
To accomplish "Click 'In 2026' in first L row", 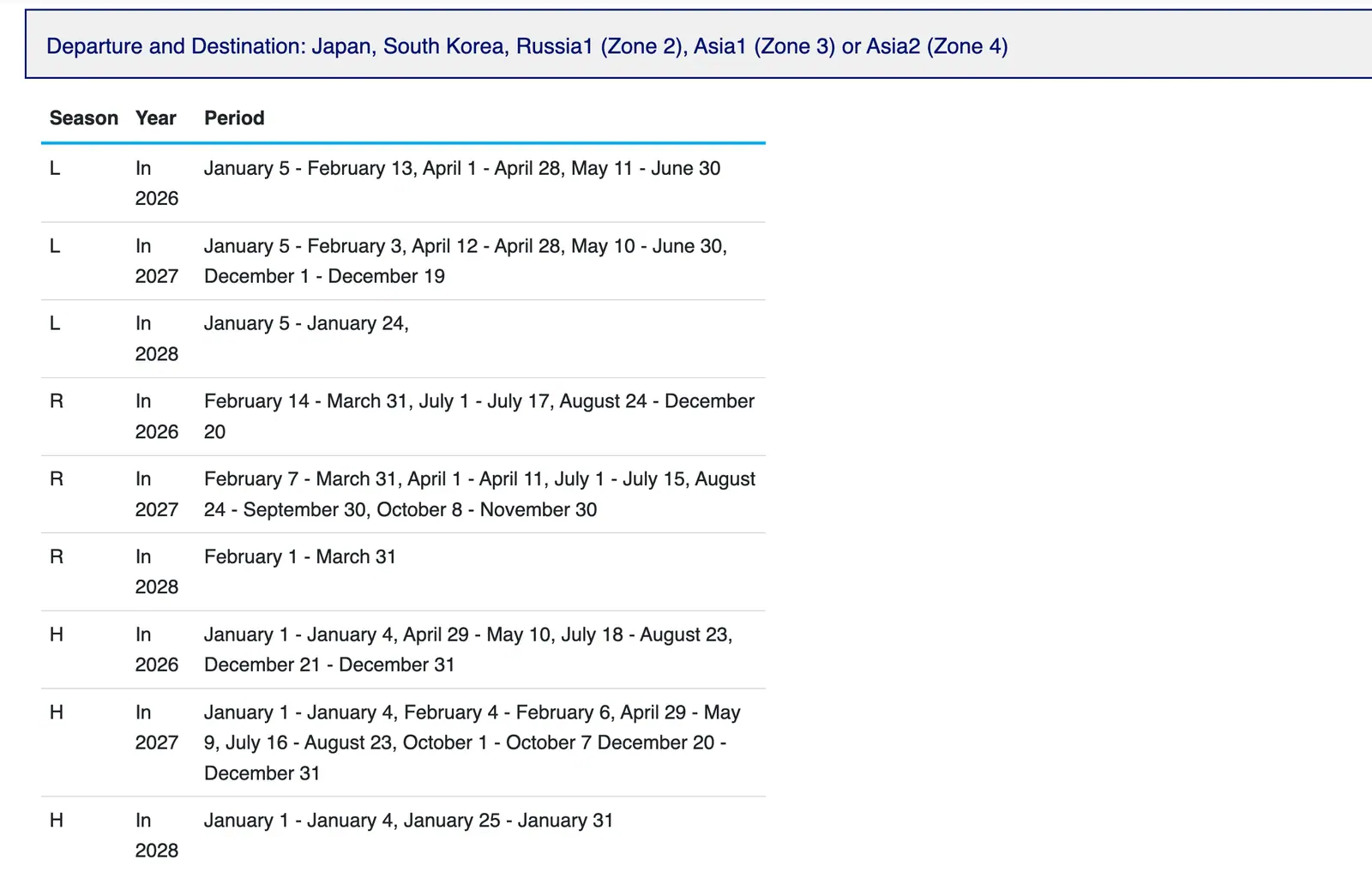I will coord(157,183).
